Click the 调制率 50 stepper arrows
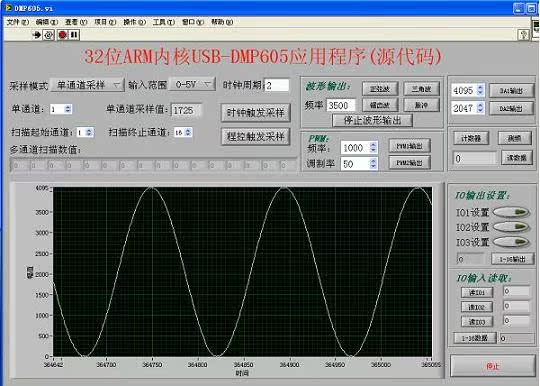540x386 pixels. (373, 164)
